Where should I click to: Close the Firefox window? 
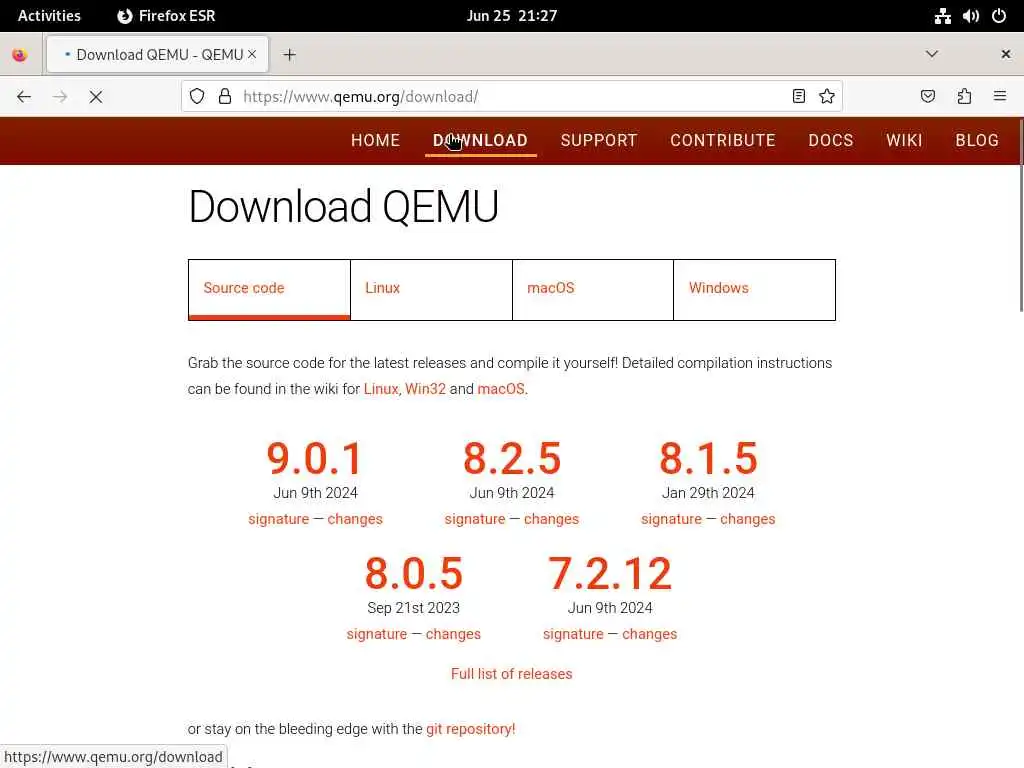[1006, 54]
